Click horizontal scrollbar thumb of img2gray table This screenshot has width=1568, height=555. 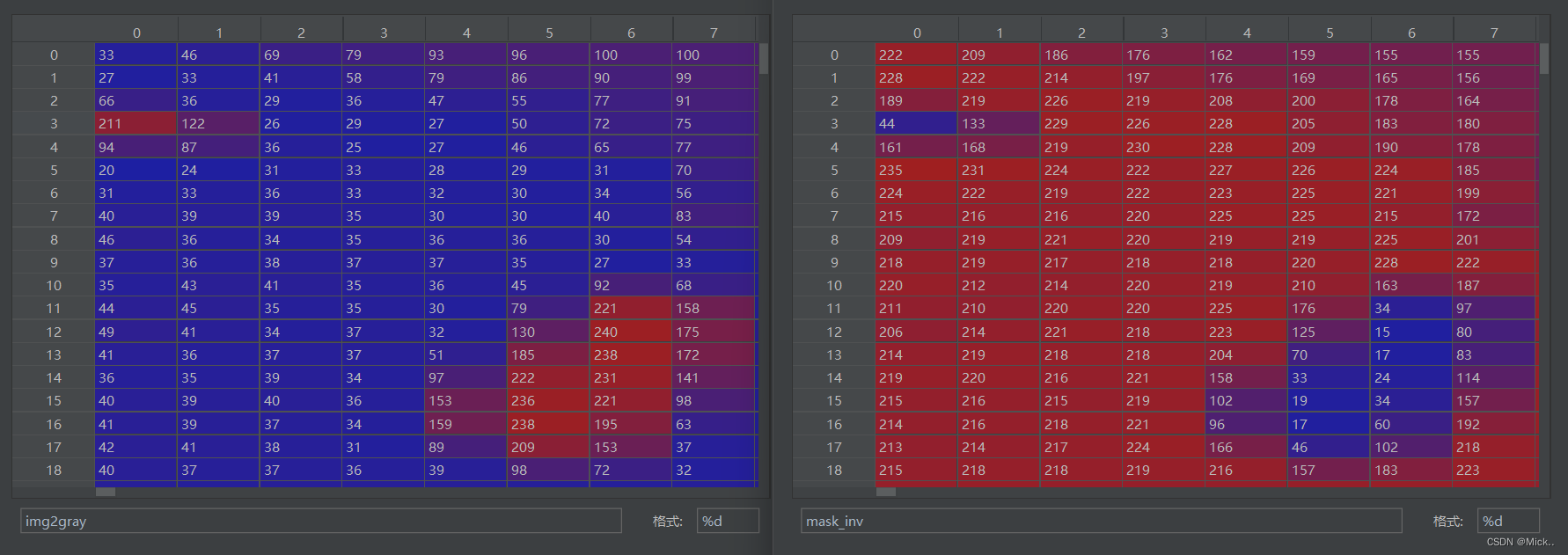point(106,492)
